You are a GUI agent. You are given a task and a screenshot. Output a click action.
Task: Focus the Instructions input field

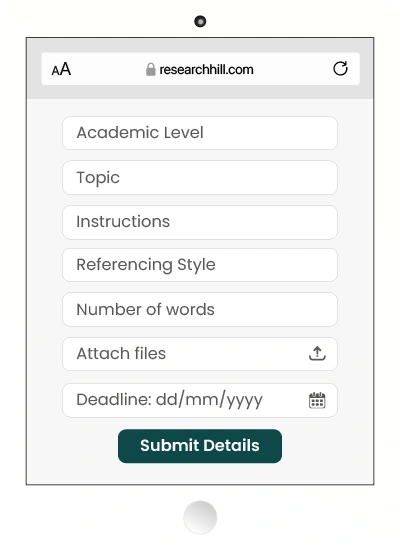click(200, 222)
